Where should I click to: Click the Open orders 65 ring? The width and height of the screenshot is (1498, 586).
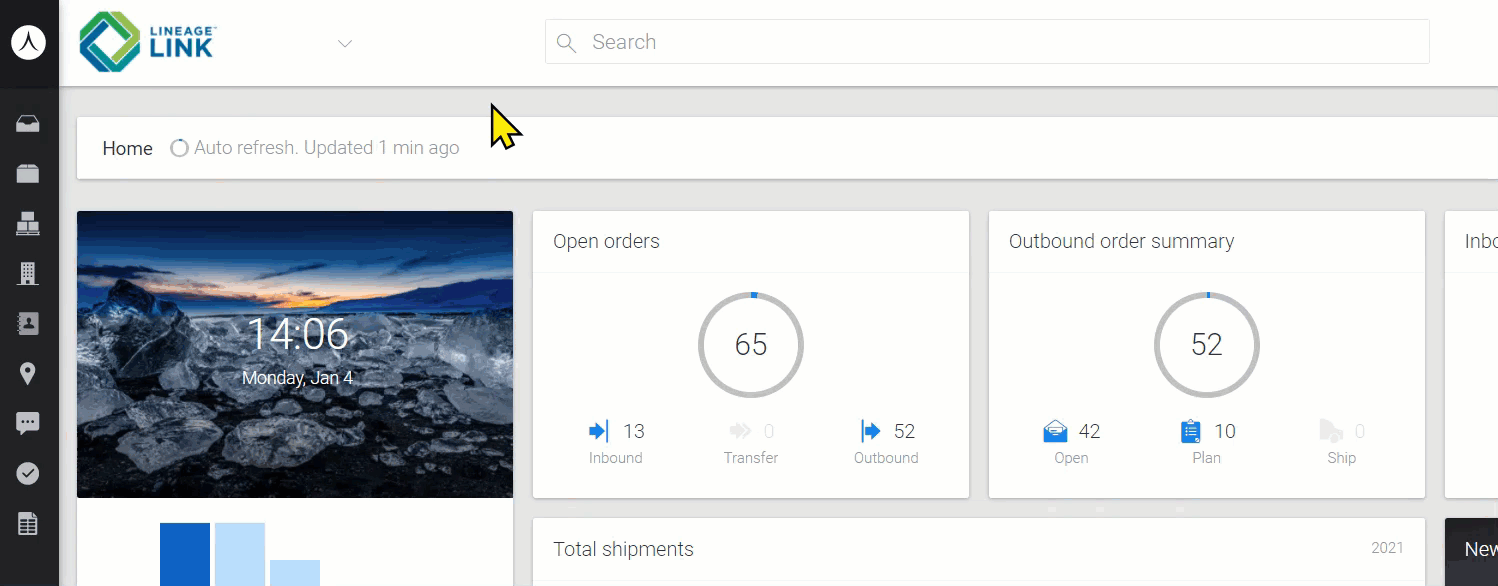click(751, 345)
